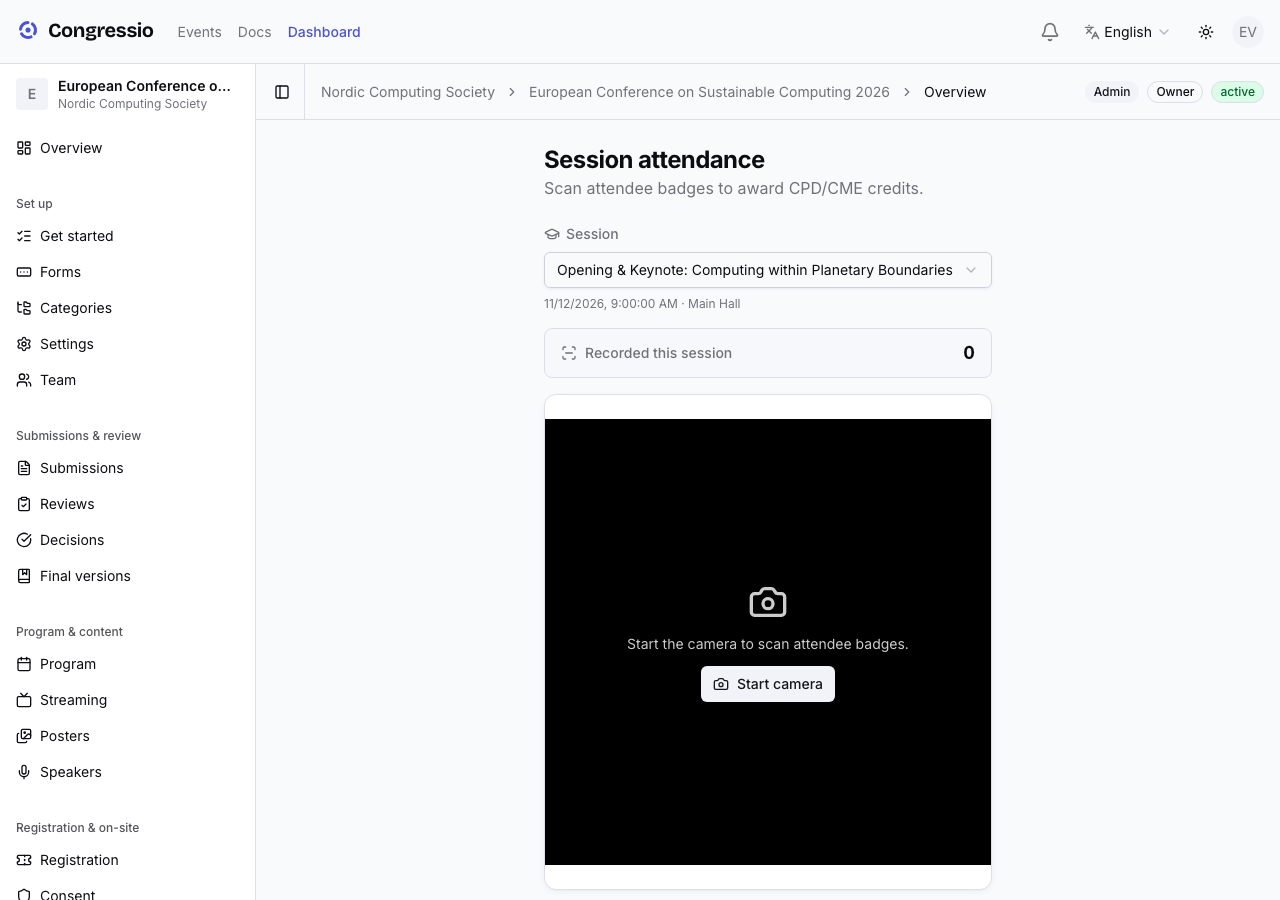The image size is (1280, 900).
Task: Click the Session attendance heading
Action: pyautogui.click(x=654, y=160)
